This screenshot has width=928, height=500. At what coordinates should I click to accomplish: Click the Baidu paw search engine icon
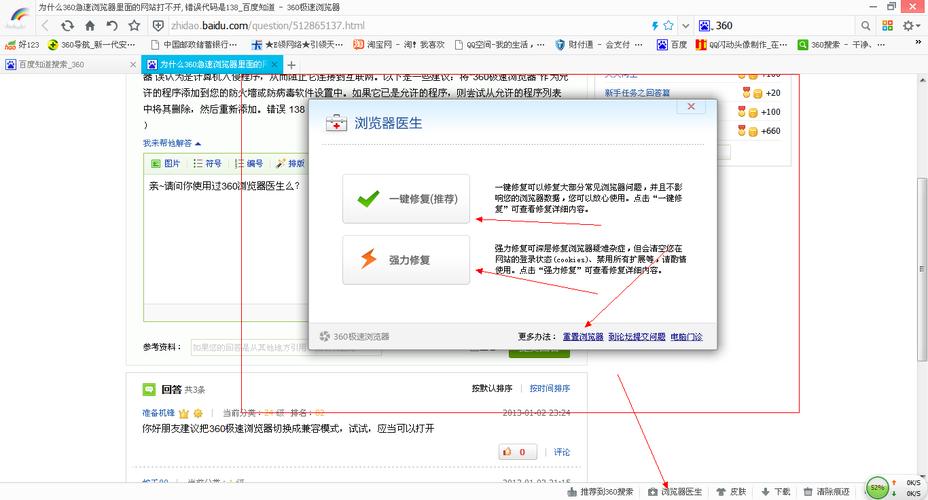[x=704, y=25]
